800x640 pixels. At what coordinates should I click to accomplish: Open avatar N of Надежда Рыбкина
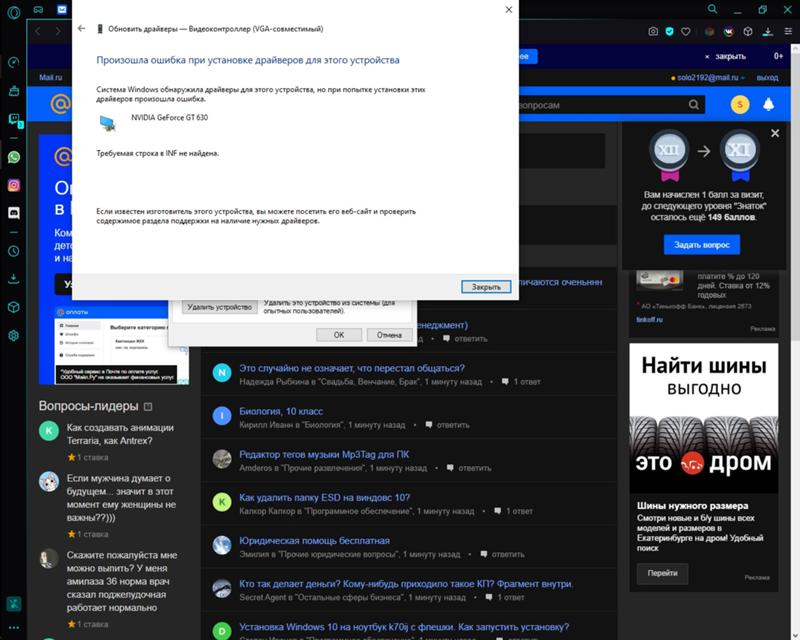tap(222, 373)
